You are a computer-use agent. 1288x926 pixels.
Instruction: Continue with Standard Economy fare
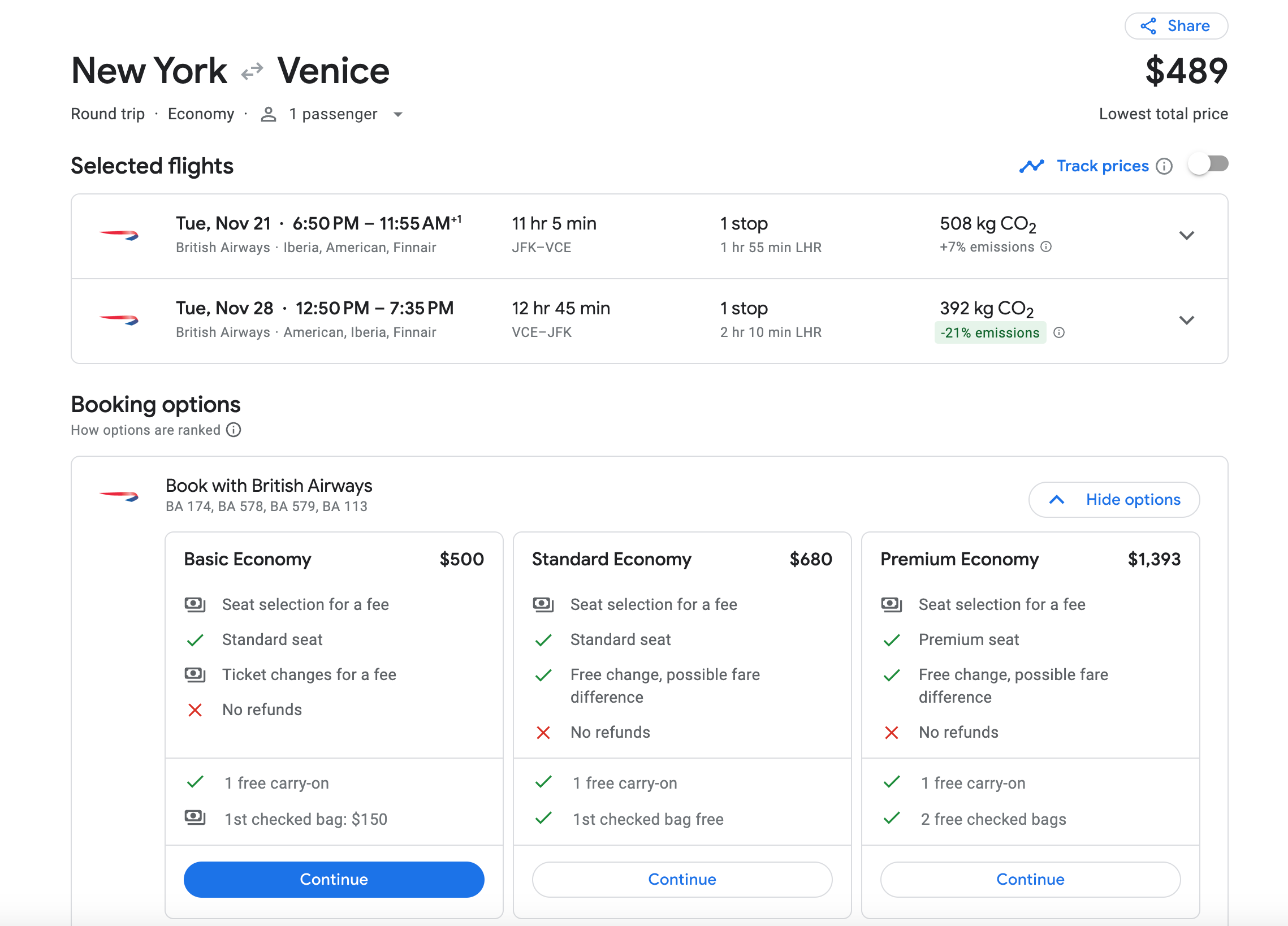click(682, 880)
